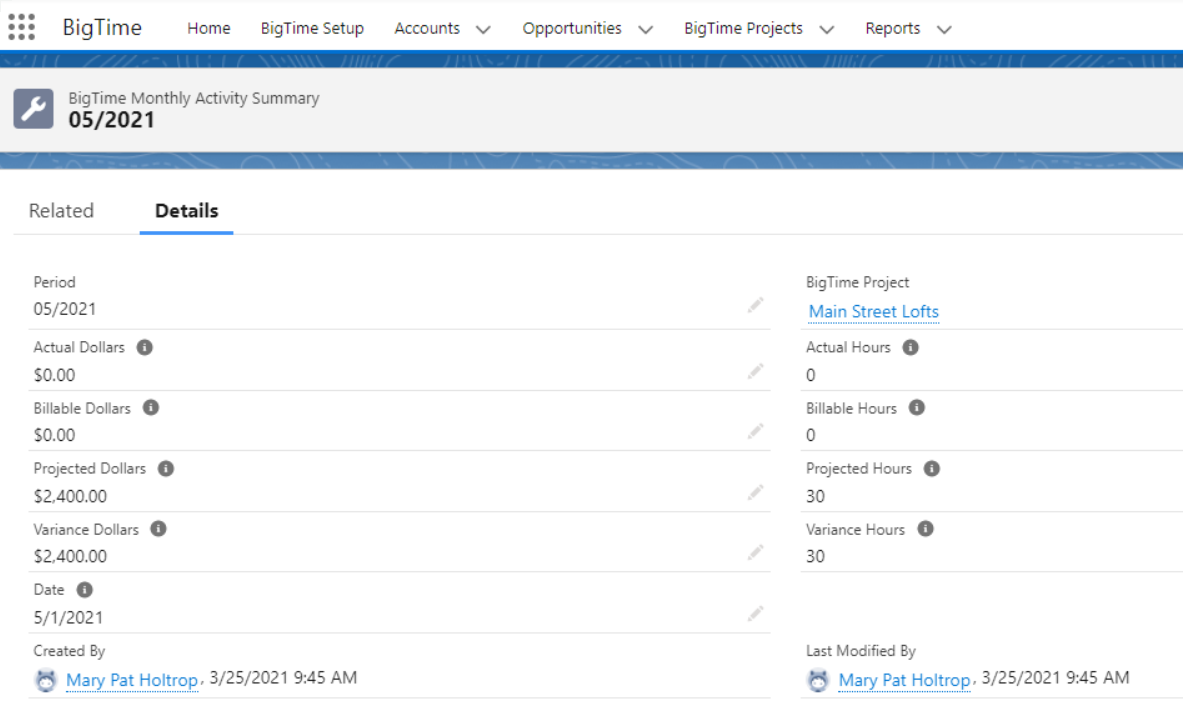Click the Actual Hours value 0
The width and height of the screenshot is (1183, 727).
click(x=810, y=375)
